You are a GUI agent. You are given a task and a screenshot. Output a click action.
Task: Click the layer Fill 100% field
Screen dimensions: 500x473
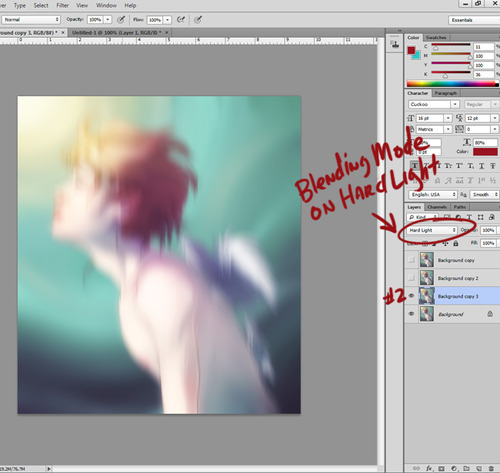[488, 243]
